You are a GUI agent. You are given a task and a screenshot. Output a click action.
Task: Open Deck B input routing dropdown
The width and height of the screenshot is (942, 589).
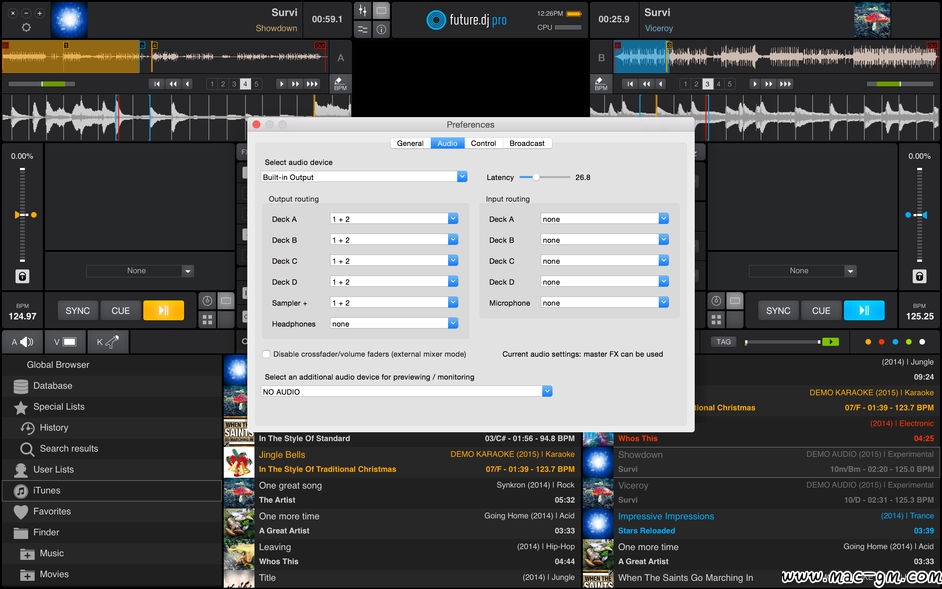click(x=604, y=240)
